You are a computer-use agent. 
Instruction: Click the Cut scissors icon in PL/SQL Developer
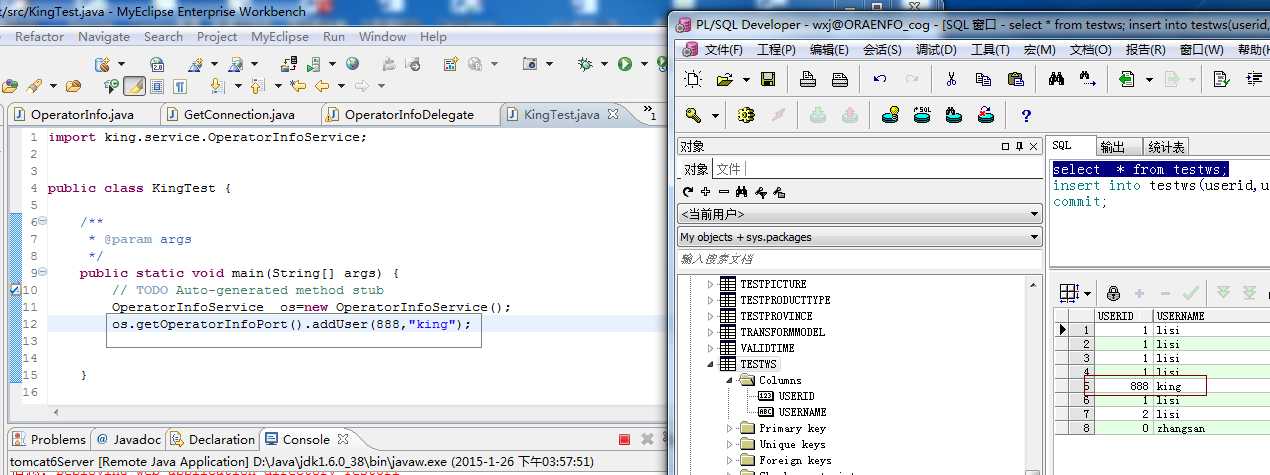[x=951, y=80]
